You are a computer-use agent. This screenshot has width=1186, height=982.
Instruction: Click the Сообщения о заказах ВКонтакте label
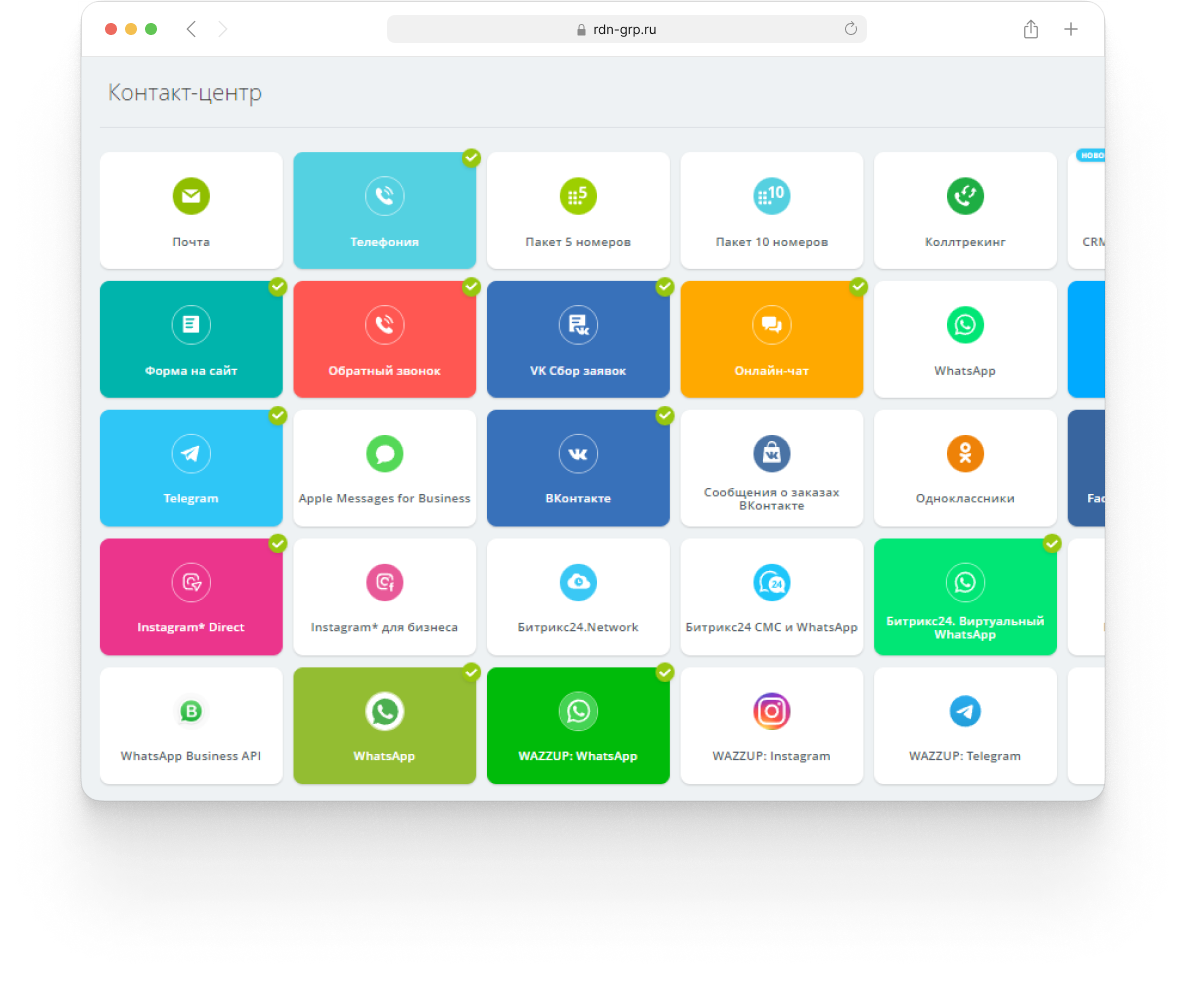(x=772, y=499)
